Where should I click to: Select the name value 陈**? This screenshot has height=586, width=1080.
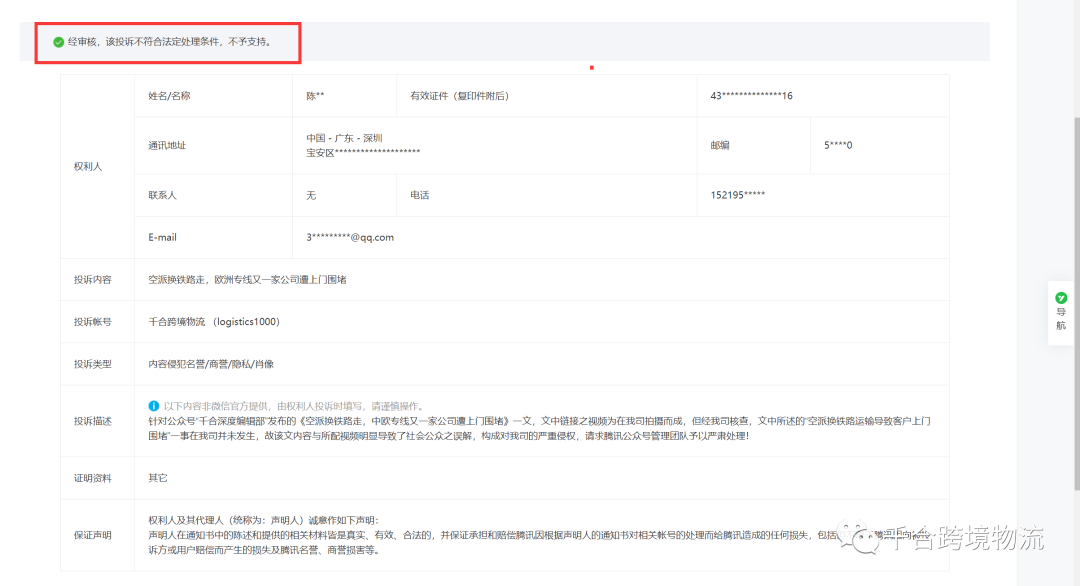click(x=315, y=96)
